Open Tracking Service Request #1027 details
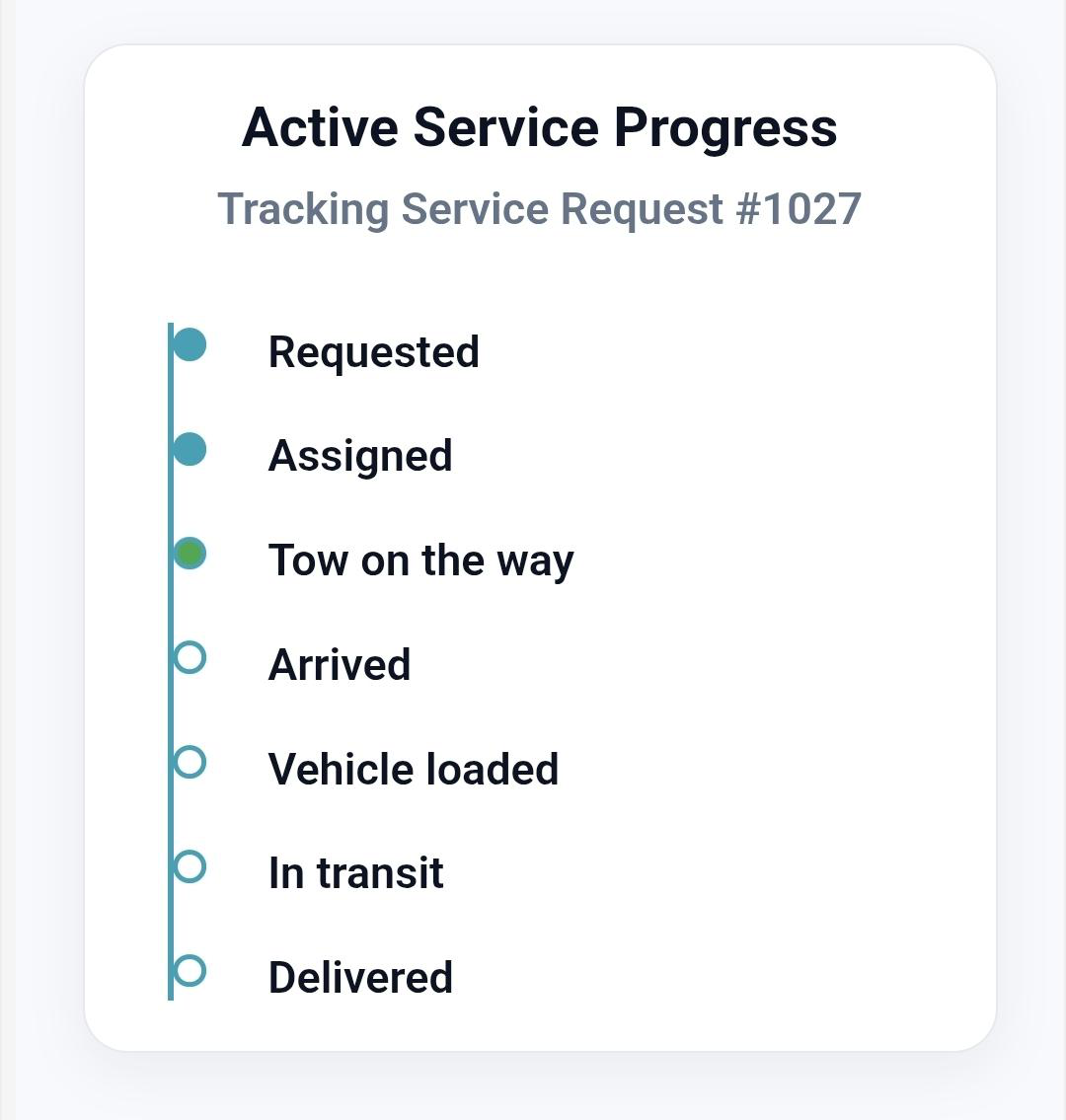 pos(541,208)
